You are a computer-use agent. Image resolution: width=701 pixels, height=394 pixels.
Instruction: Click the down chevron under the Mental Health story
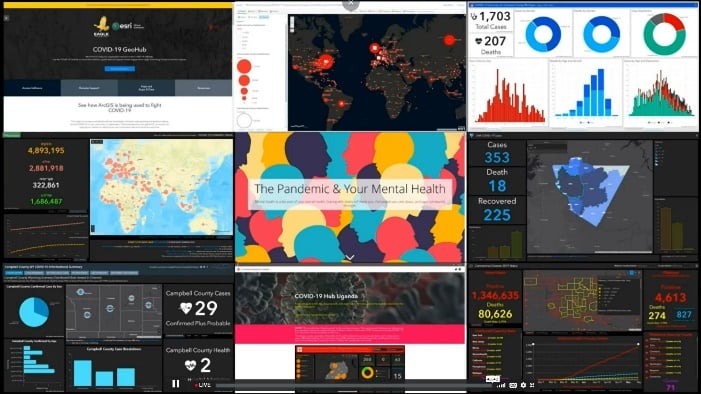pos(350,257)
